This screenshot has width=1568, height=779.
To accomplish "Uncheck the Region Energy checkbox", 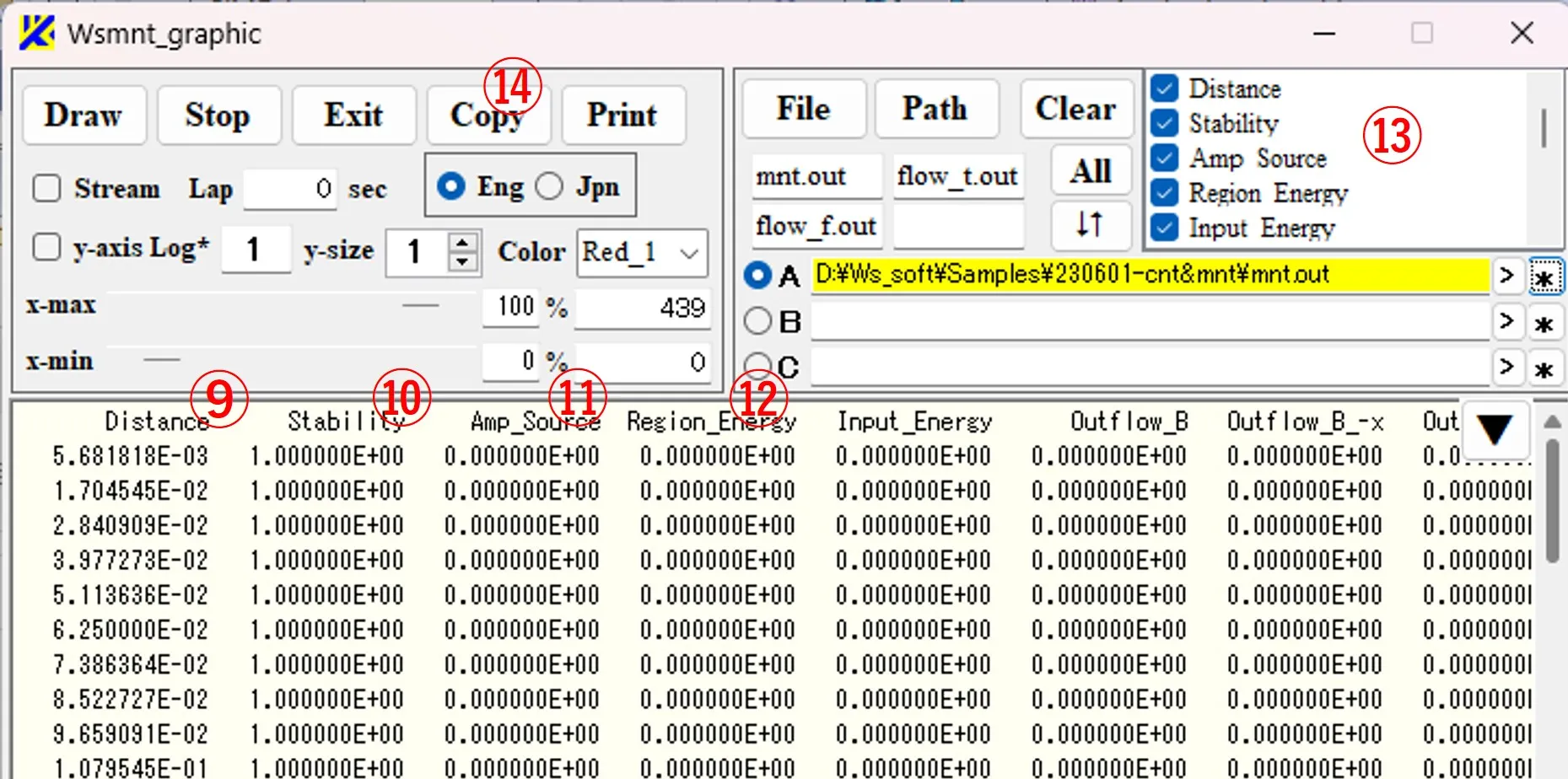I will pyautogui.click(x=1165, y=193).
